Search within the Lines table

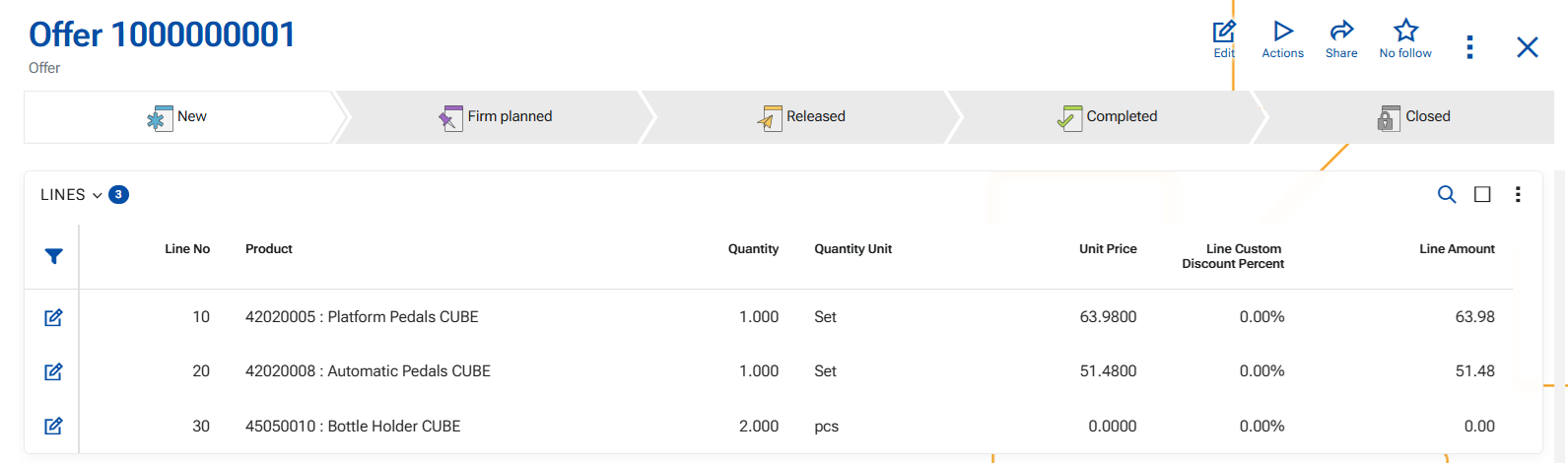pos(1446,194)
